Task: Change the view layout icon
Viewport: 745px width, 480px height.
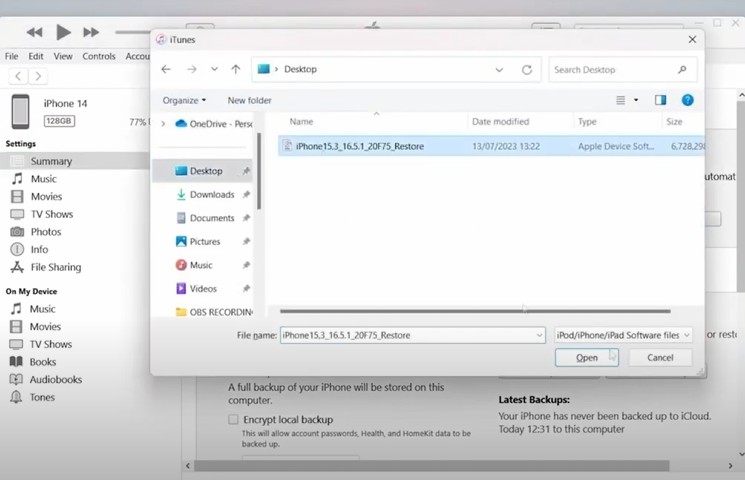Action: pos(621,100)
